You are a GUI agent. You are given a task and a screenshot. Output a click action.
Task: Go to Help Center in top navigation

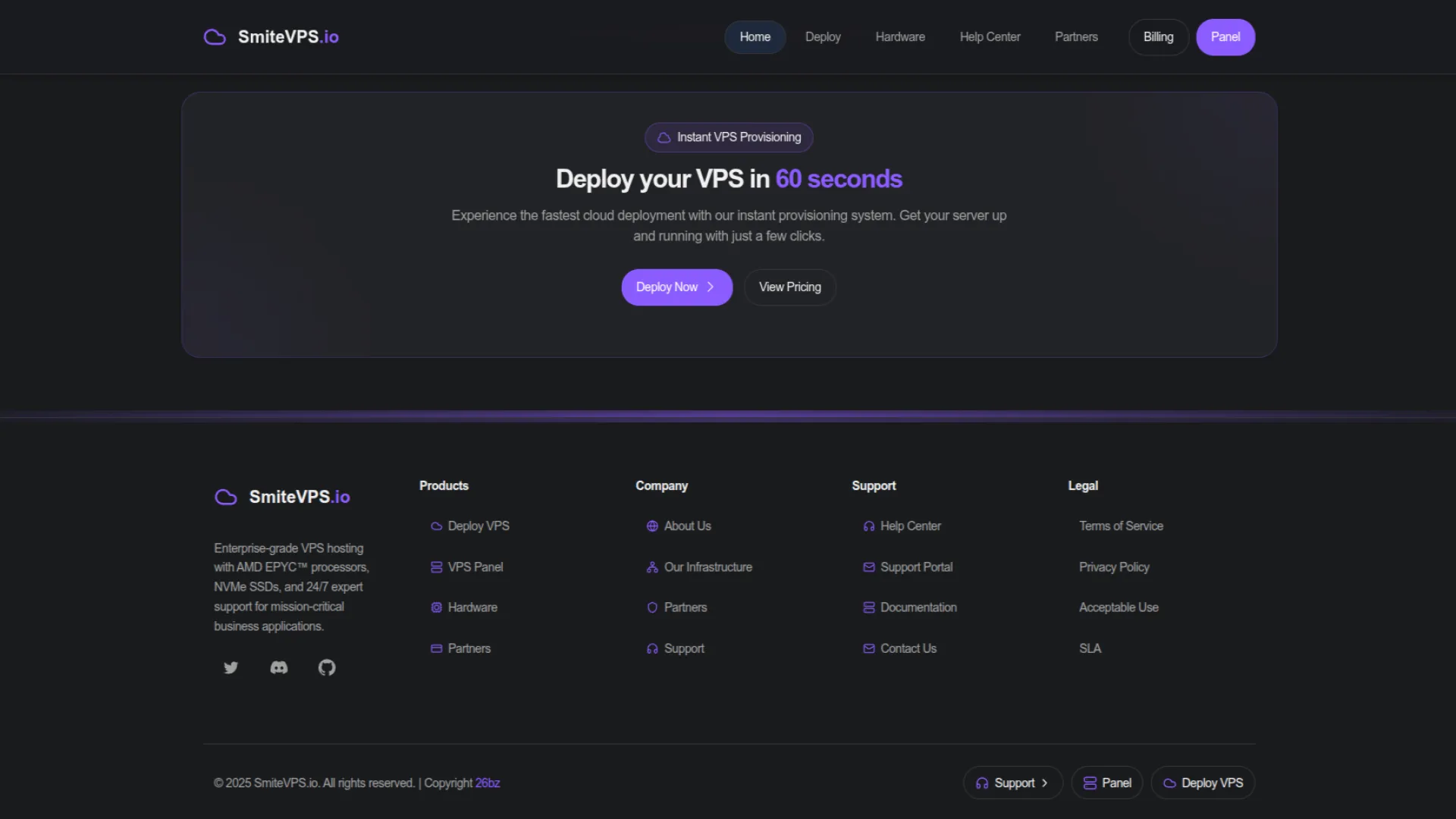(990, 37)
